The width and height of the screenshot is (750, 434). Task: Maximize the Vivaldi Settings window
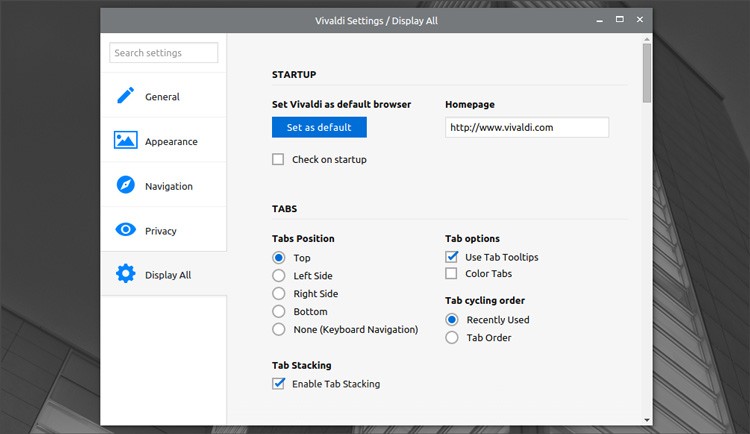point(619,20)
